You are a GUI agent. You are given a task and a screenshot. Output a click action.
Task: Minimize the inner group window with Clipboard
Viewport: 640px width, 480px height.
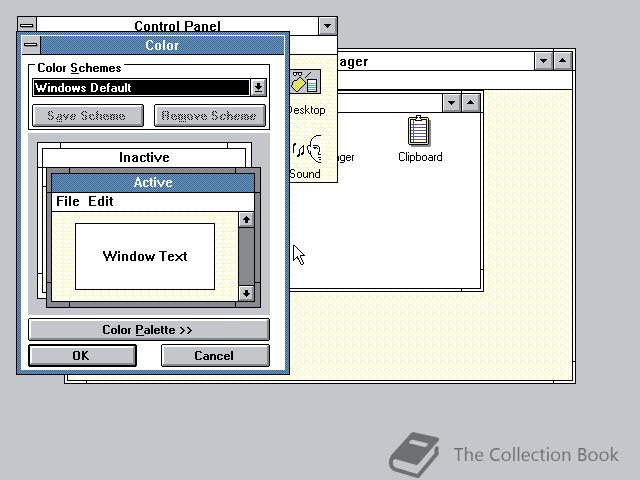[x=451, y=102]
